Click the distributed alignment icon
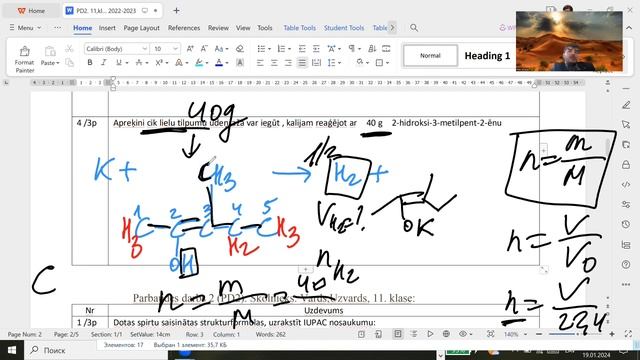This screenshot has width=640, height=360. tap(316, 63)
